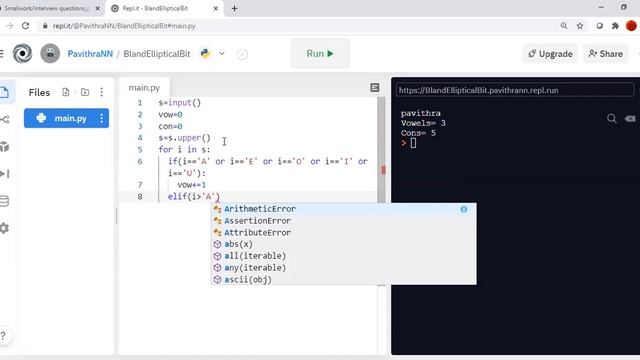Click the console prompt cursor

(x=413, y=143)
